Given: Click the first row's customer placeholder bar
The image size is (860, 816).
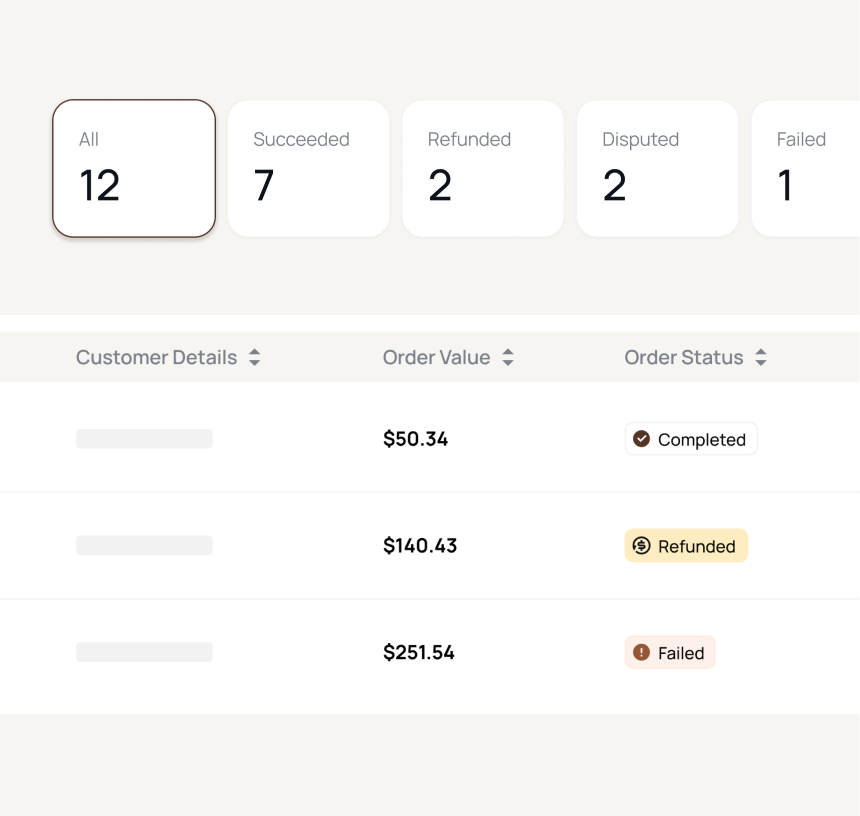Looking at the screenshot, I should pos(144,438).
